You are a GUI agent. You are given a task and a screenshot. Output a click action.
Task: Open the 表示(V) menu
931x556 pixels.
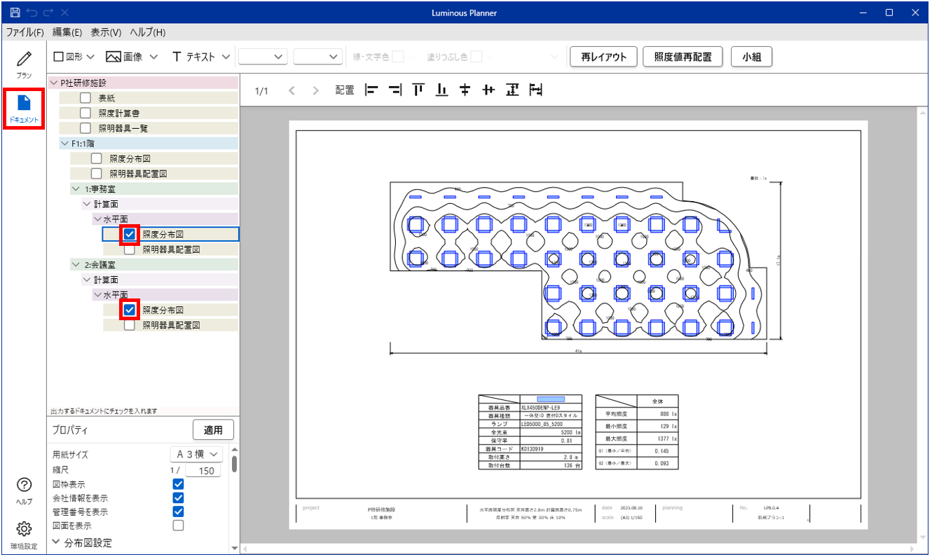pyautogui.click(x=106, y=32)
